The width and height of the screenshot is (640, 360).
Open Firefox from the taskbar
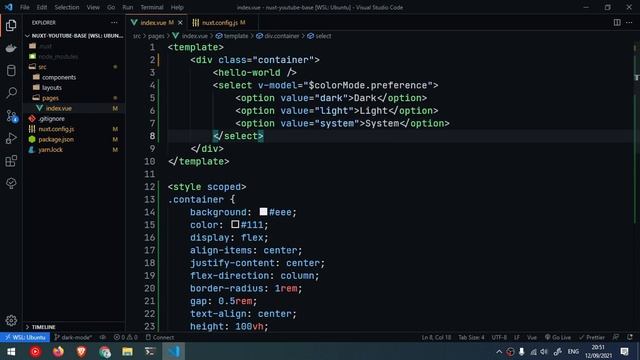coord(58,351)
